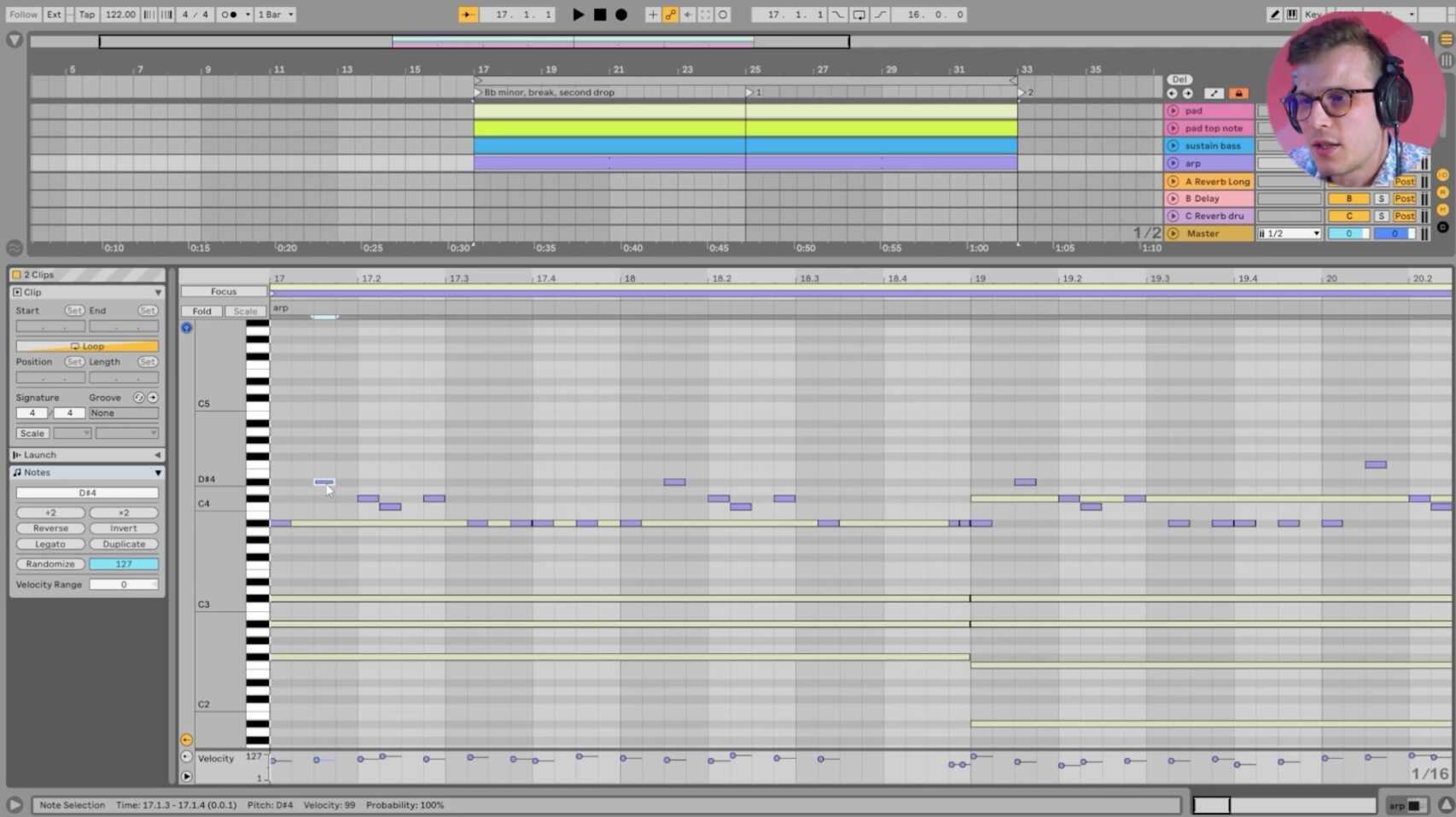Toggle the orange Lock Envelopes button
The width and height of the screenshot is (1456, 817).
point(1239,93)
